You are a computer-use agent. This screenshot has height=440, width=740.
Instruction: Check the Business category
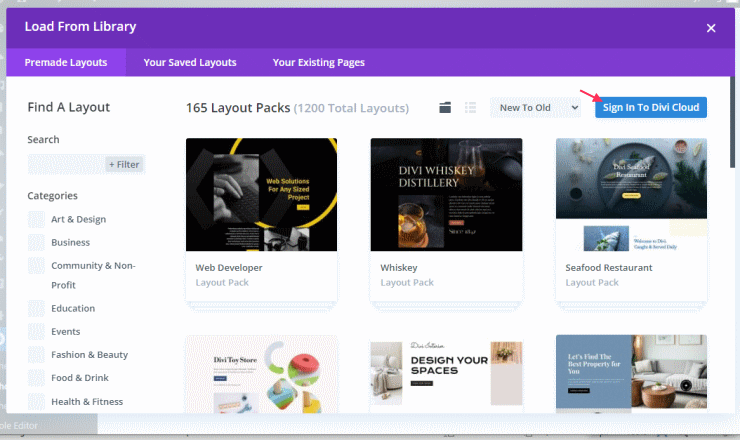click(x=36, y=243)
